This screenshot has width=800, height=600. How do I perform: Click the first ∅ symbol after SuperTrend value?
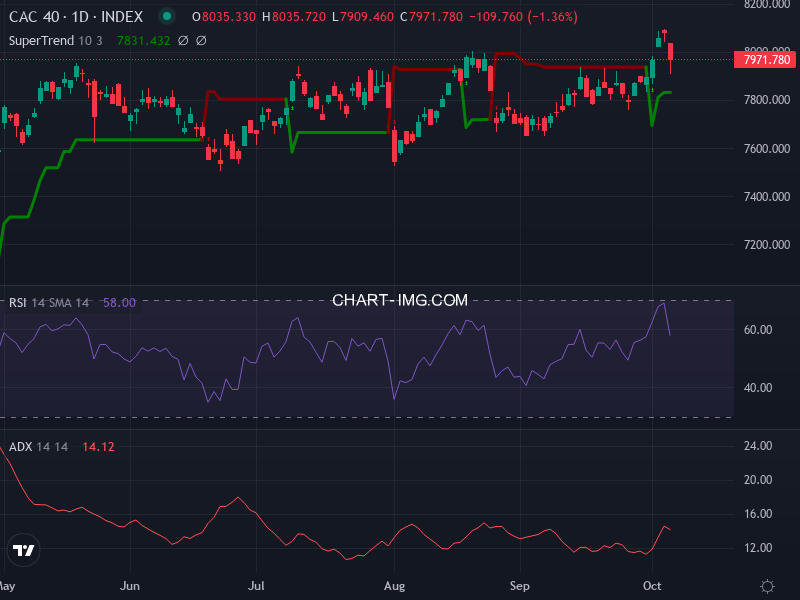coord(184,40)
